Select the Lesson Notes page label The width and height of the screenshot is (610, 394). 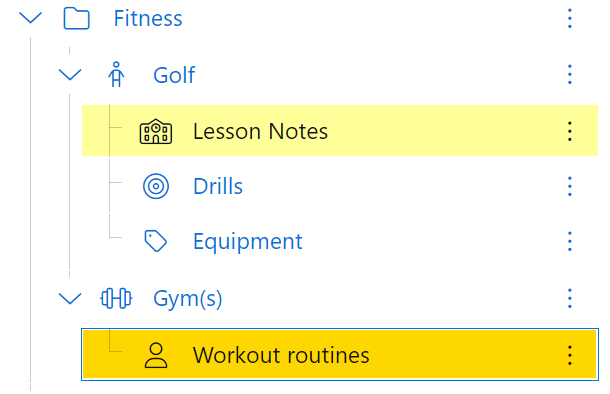(x=260, y=131)
